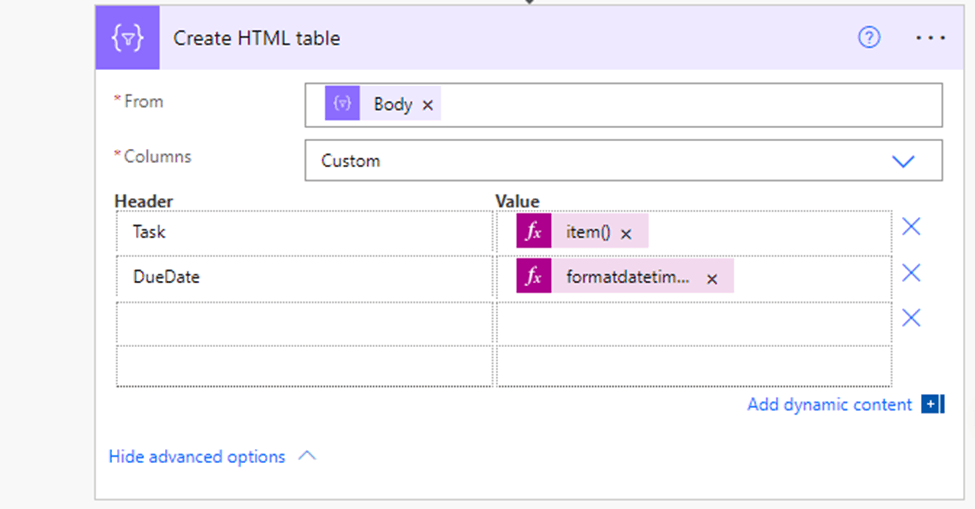Open the three-dots action menu

coord(930,38)
